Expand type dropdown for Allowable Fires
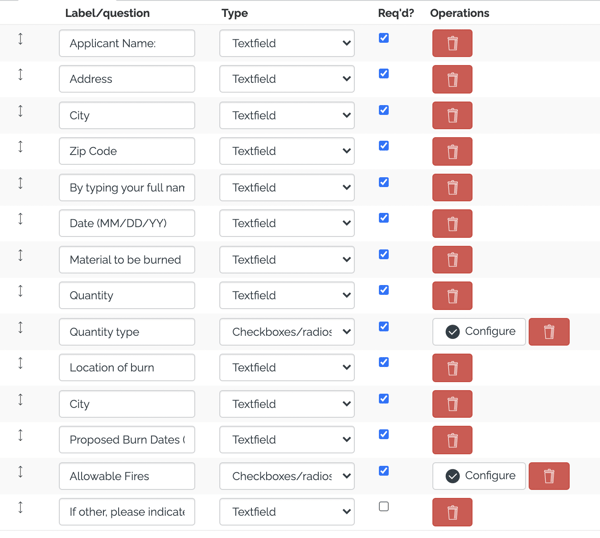Viewport: 600px width, 538px height. (287, 476)
